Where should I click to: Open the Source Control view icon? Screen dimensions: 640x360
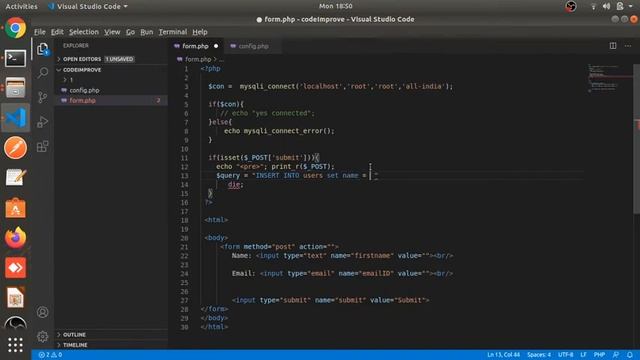coord(42,97)
